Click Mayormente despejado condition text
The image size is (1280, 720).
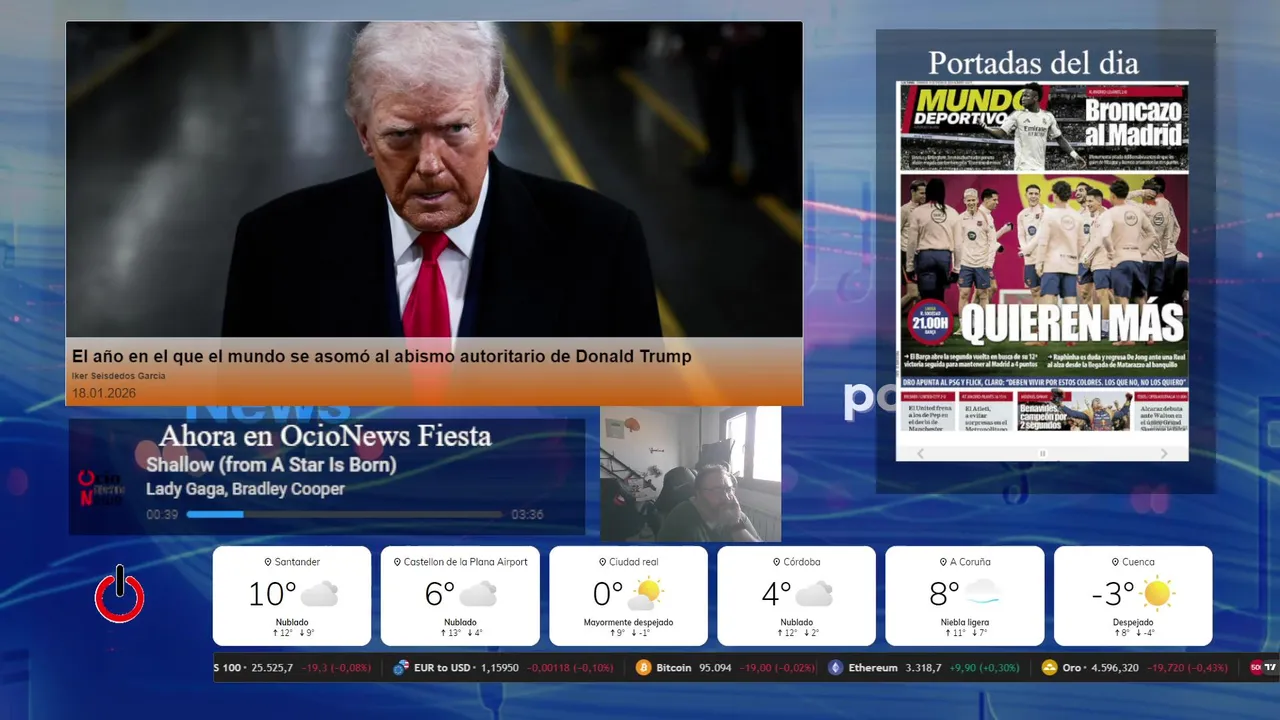[628, 622]
